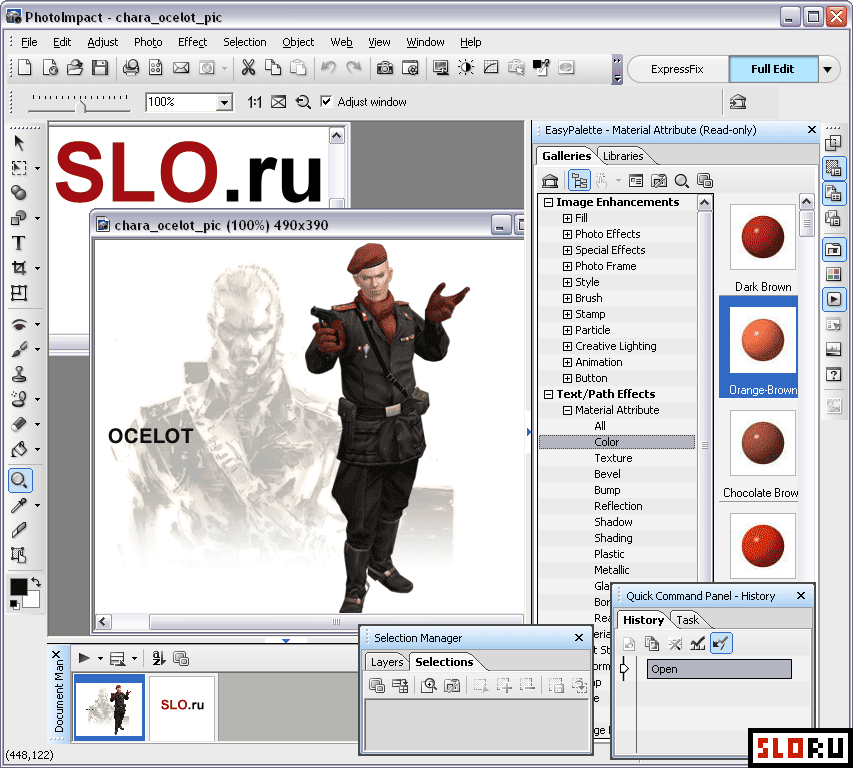Select the Open history entry
This screenshot has height=768, width=853.
tap(719, 669)
